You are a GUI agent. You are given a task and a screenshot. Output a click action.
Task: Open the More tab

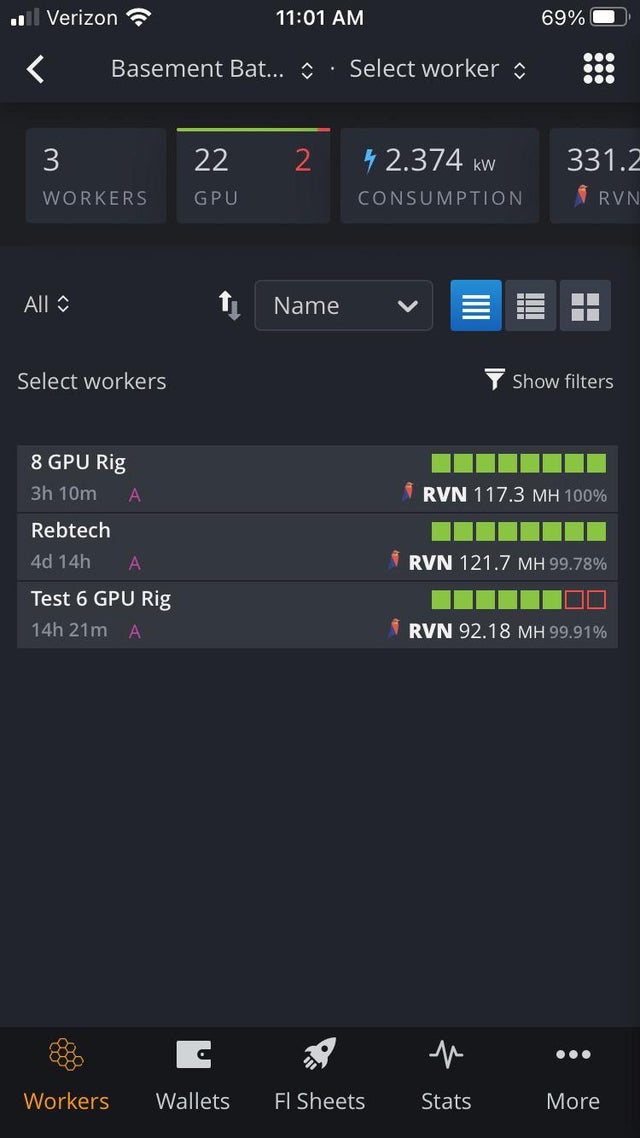coord(573,1076)
